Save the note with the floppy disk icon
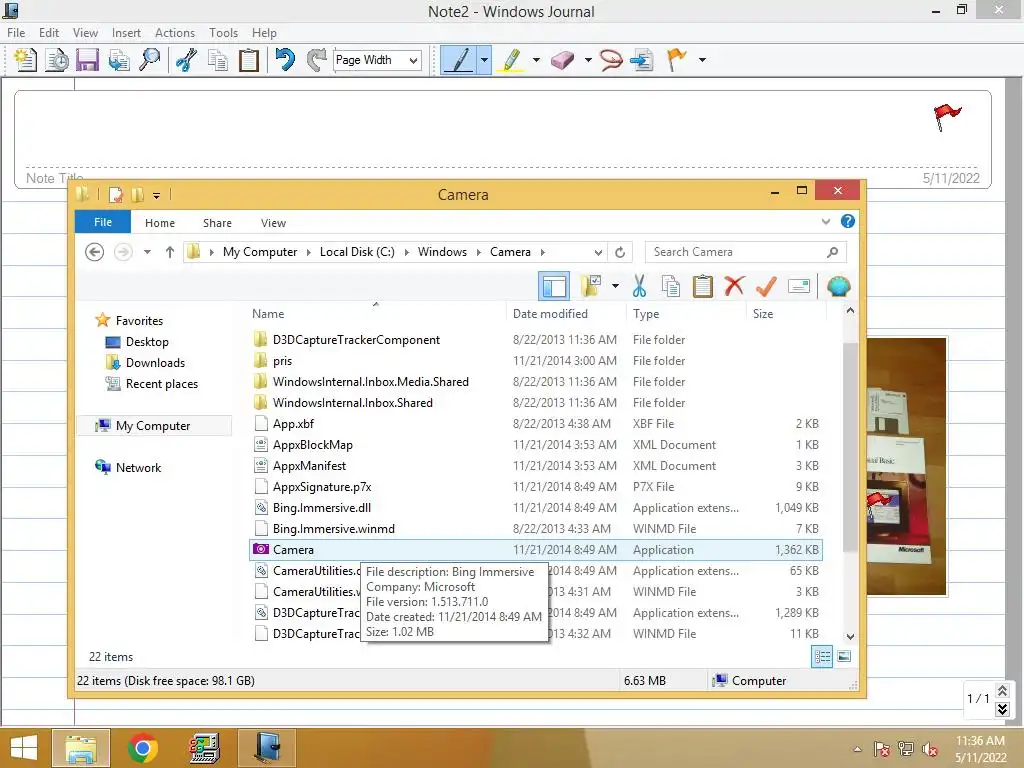This screenshot has width=1024, height=768. 88,60
